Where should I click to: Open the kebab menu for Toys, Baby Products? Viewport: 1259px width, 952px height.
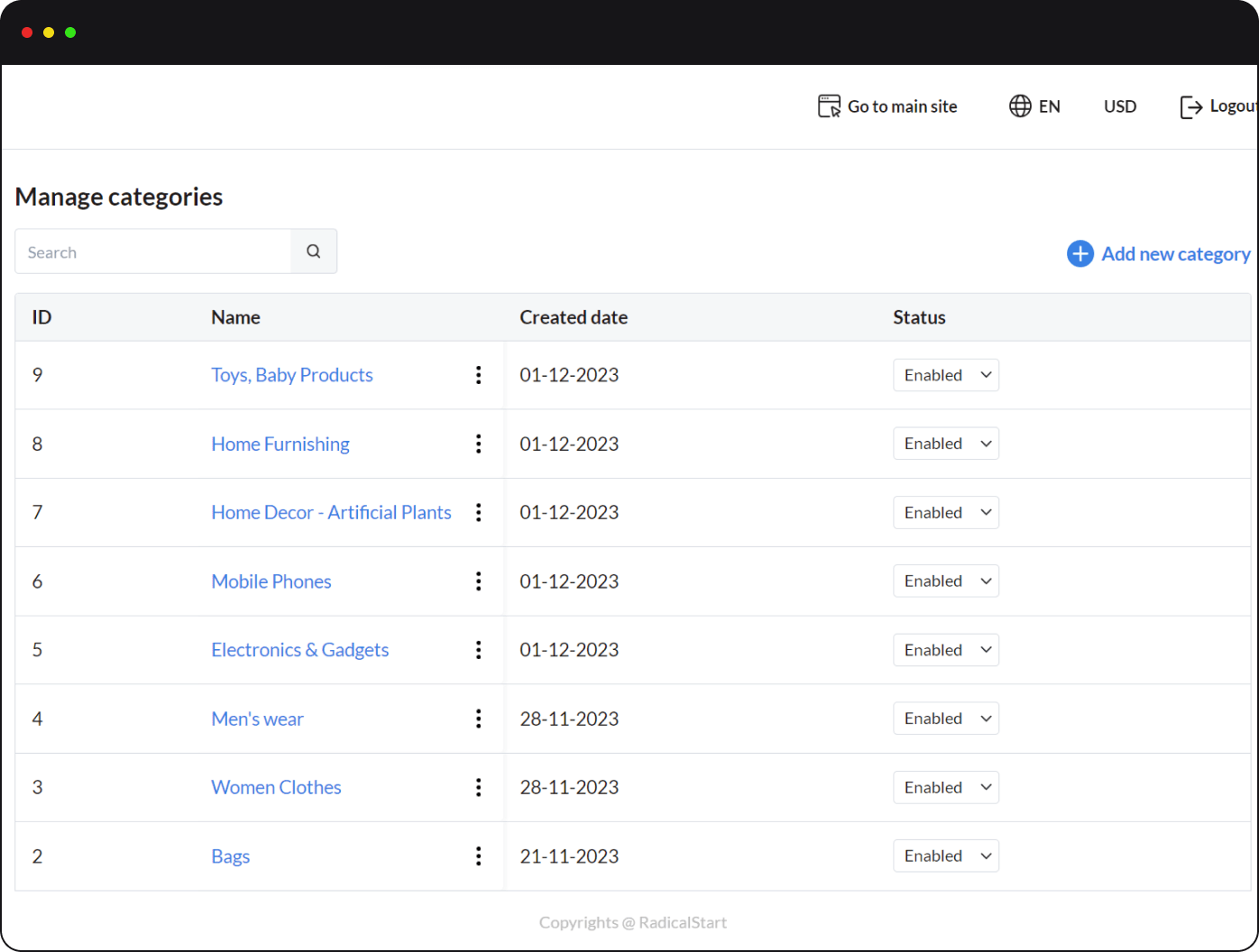pyautogui.click(x=478, y=375)
